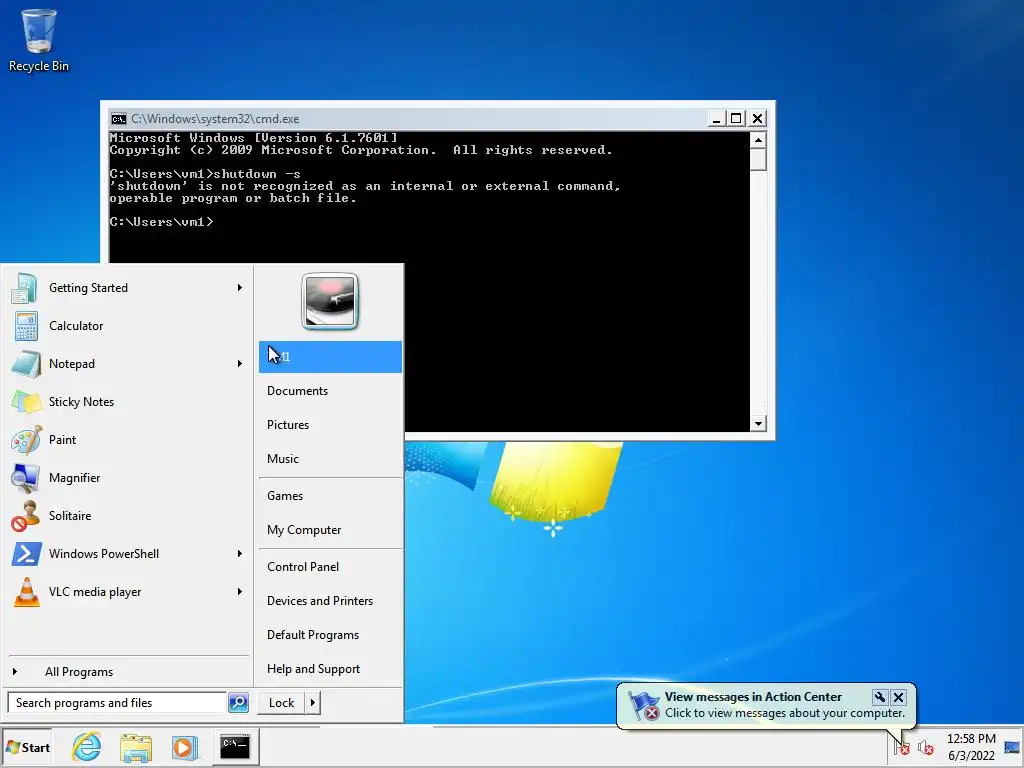Click View messages in Action Center text
Image resolution: width=1024 pixels, height=768 pixels.
(753, 697)
